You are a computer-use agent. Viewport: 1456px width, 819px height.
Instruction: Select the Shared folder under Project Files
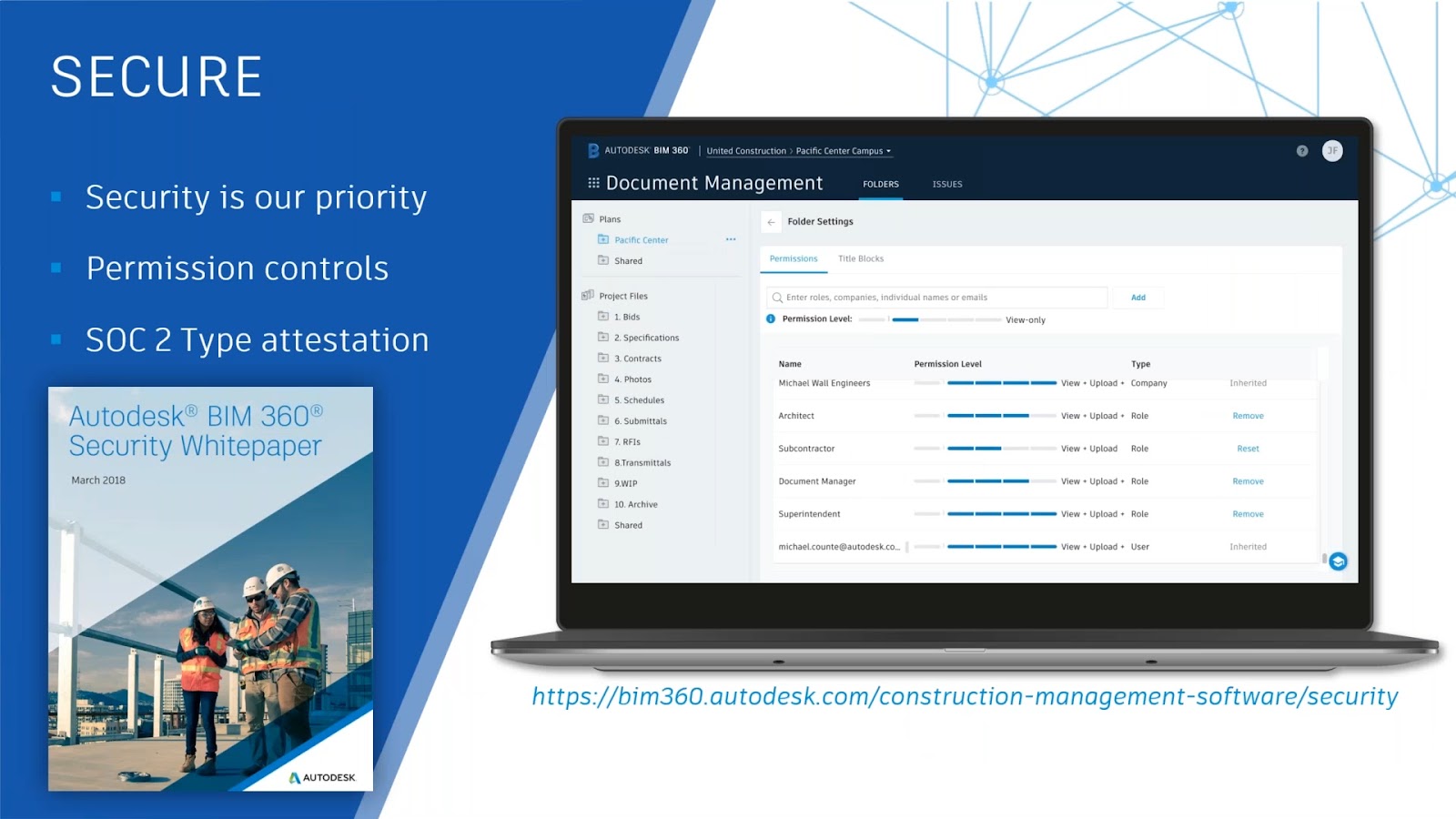[628, 525]
